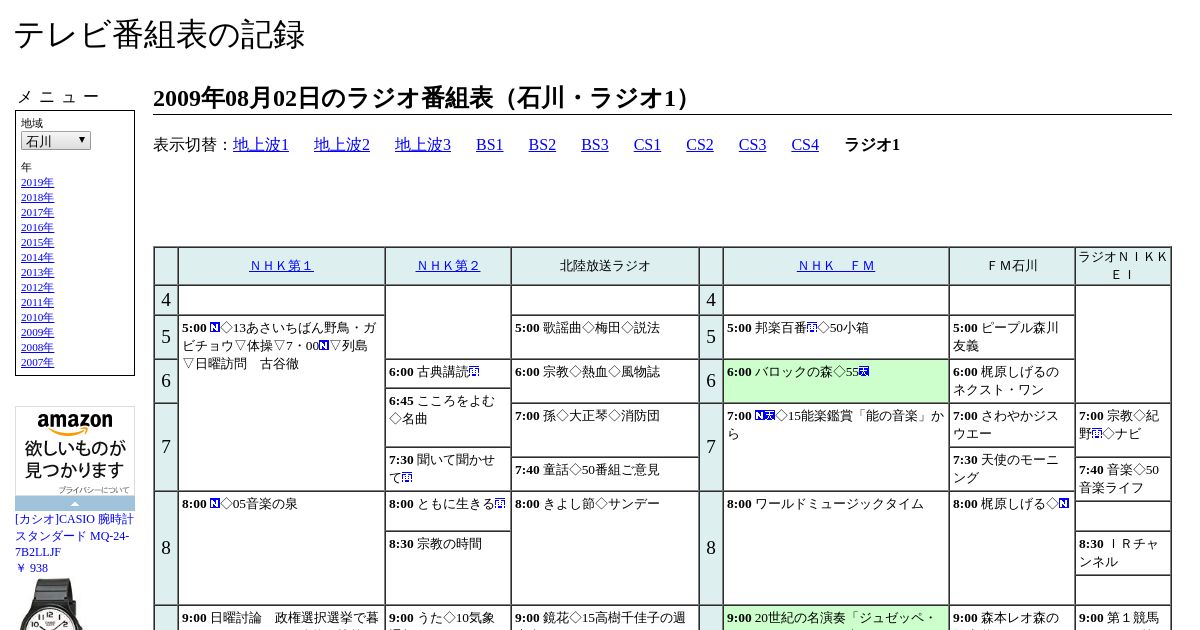This screenshot has width=1200, height=630.
Task: Click the N icon in 8:00 音楽の泉 entry
Action: [215, 504]
